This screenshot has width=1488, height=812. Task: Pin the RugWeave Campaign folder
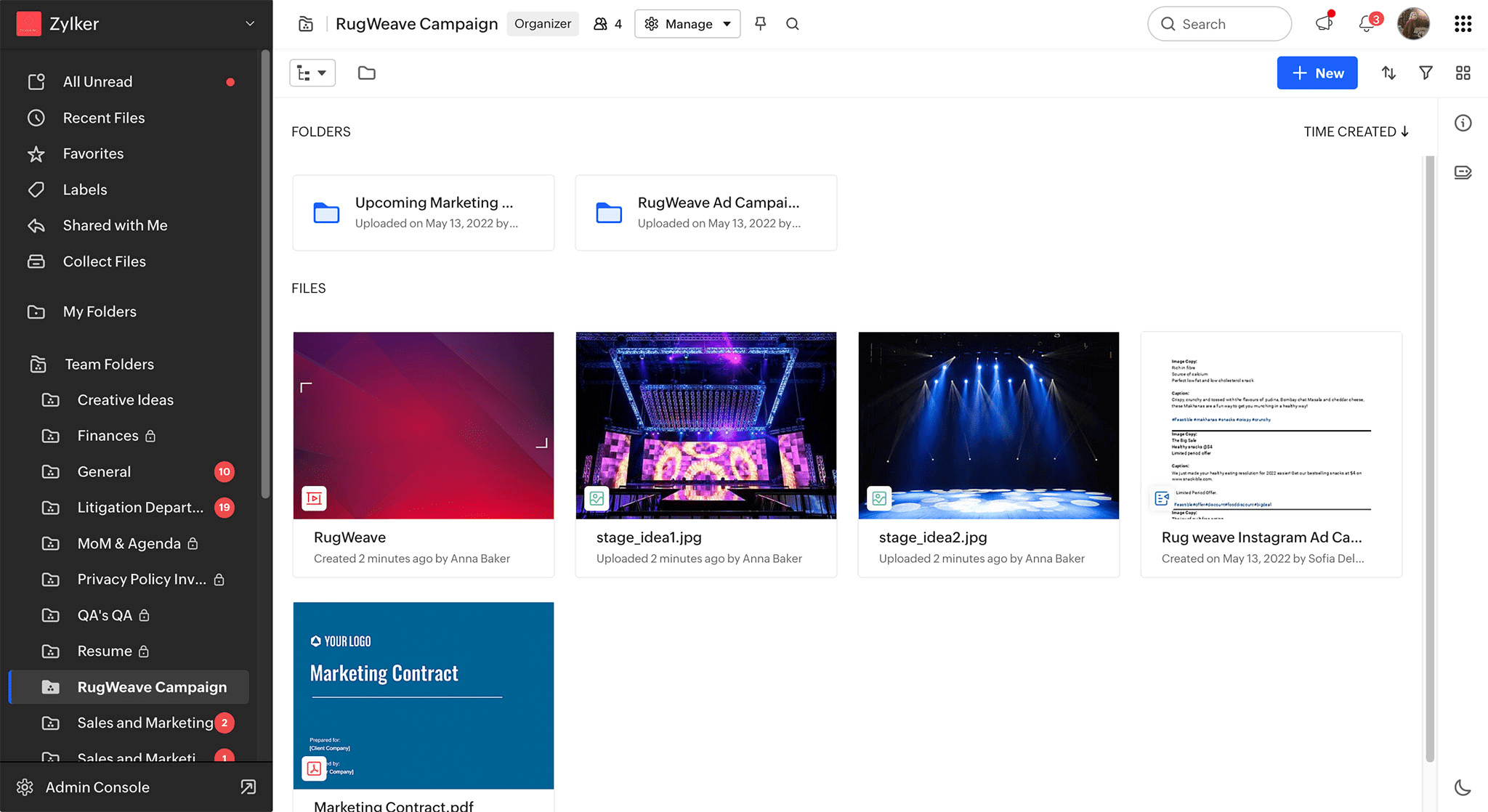tap(760, 24)
